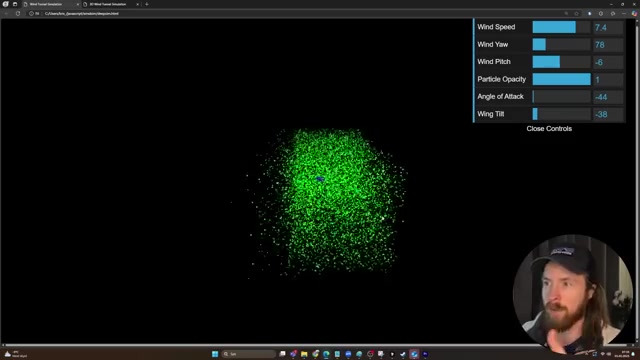Open Microsoft Edge from the taskbar

coord(326,354)
